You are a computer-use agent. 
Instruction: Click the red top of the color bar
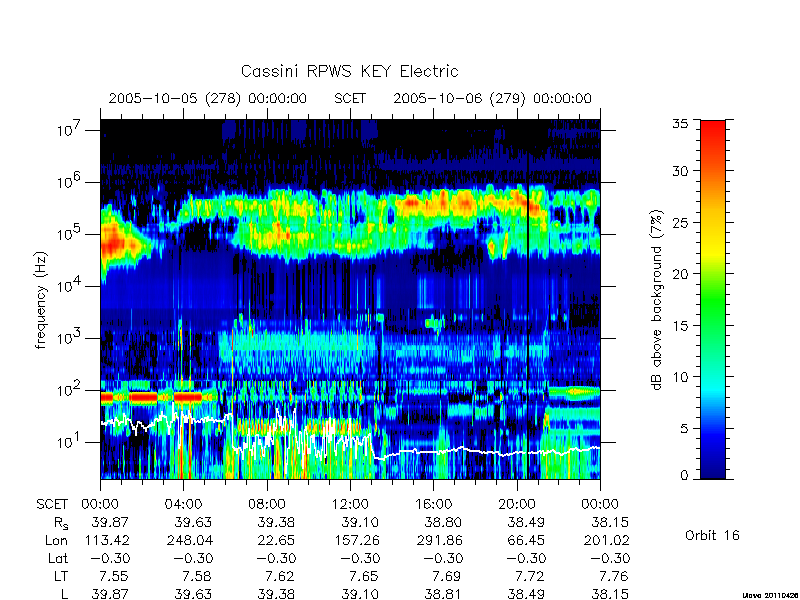coord(713,128)
